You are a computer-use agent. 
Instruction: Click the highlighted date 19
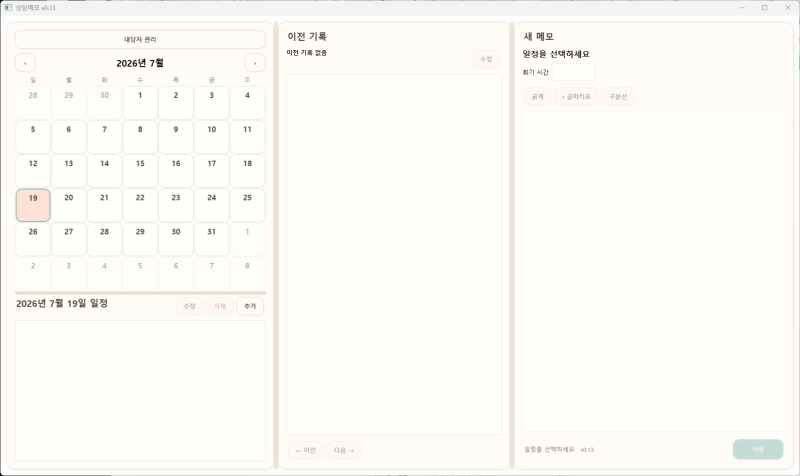pos(33,205)
